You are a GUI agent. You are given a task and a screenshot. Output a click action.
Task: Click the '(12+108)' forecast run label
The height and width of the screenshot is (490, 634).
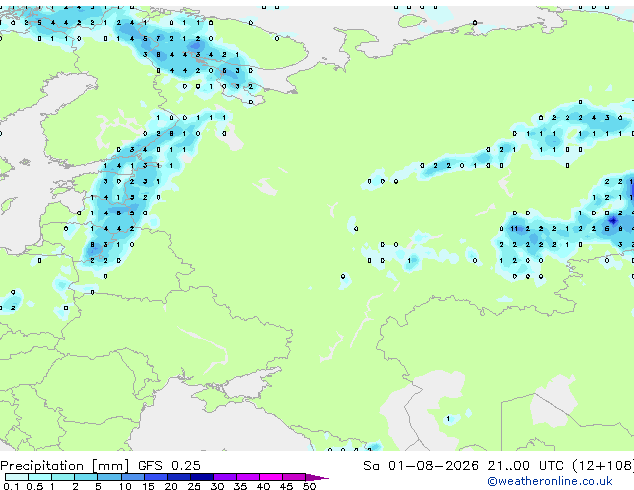pyautogui.click(x=603, y=466)
